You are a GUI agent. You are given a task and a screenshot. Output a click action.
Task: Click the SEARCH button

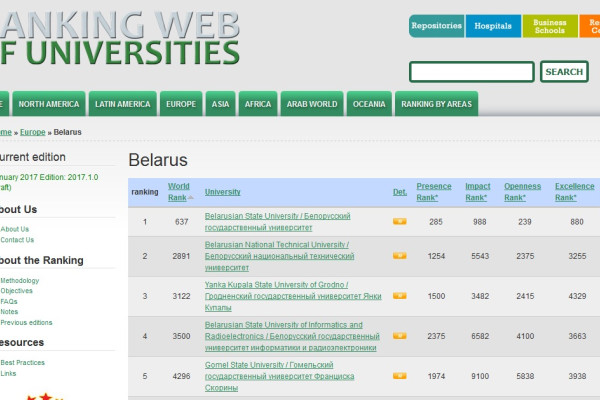[x=564, y=72]
